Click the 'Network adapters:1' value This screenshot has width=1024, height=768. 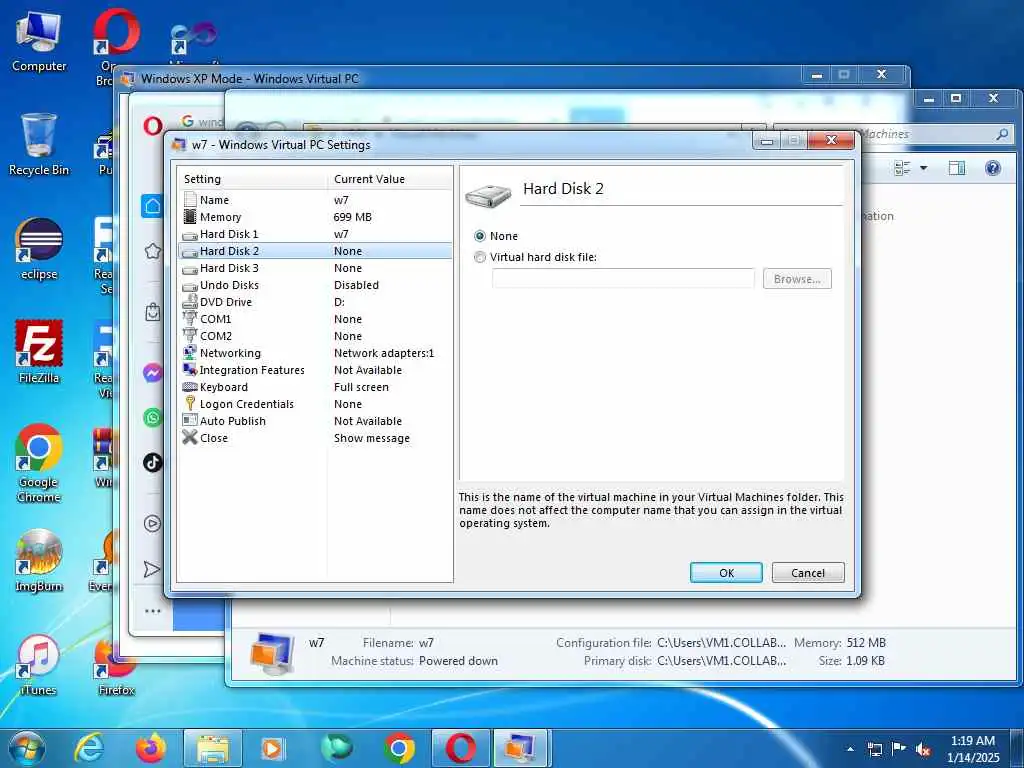(x=384, y=353)
